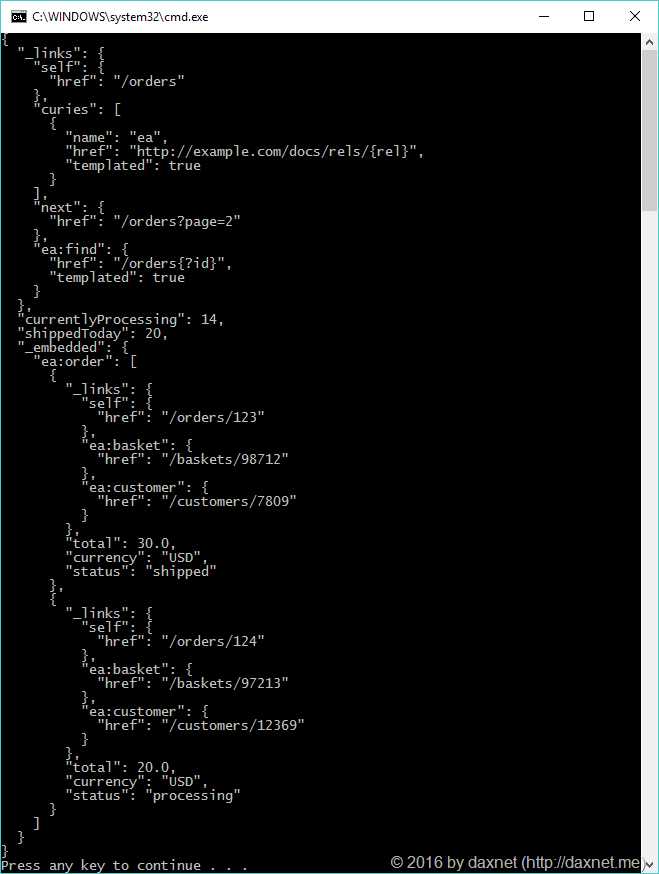Maximize the cmd.exe window
Image resolution: width=659 pixels, height=874 pixels.
tap(589, 16)
